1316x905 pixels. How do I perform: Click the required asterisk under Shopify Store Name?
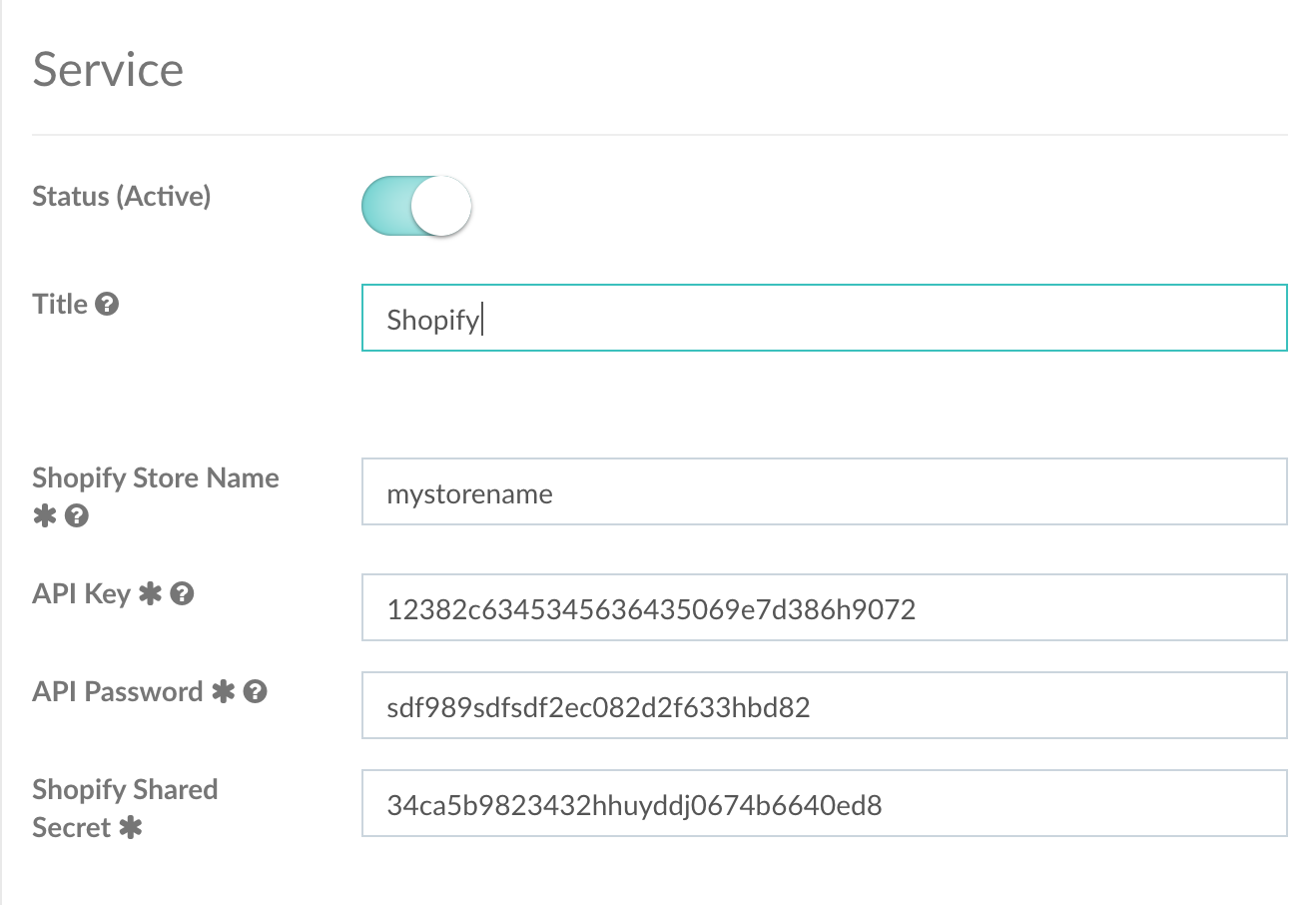[45, 516]
